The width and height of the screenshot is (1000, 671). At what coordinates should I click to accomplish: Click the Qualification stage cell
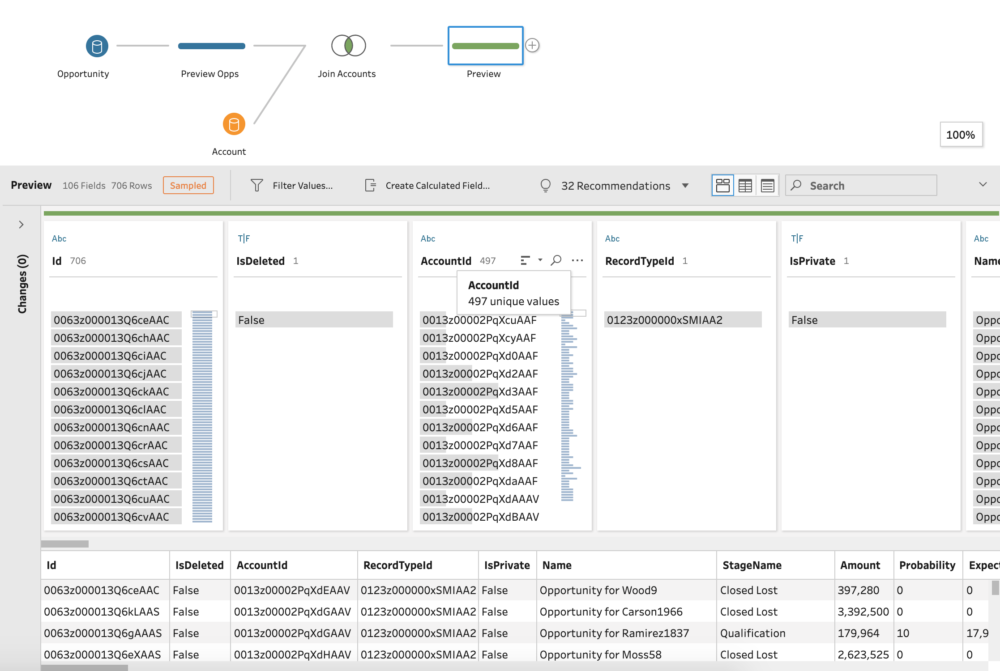point(776,633)
